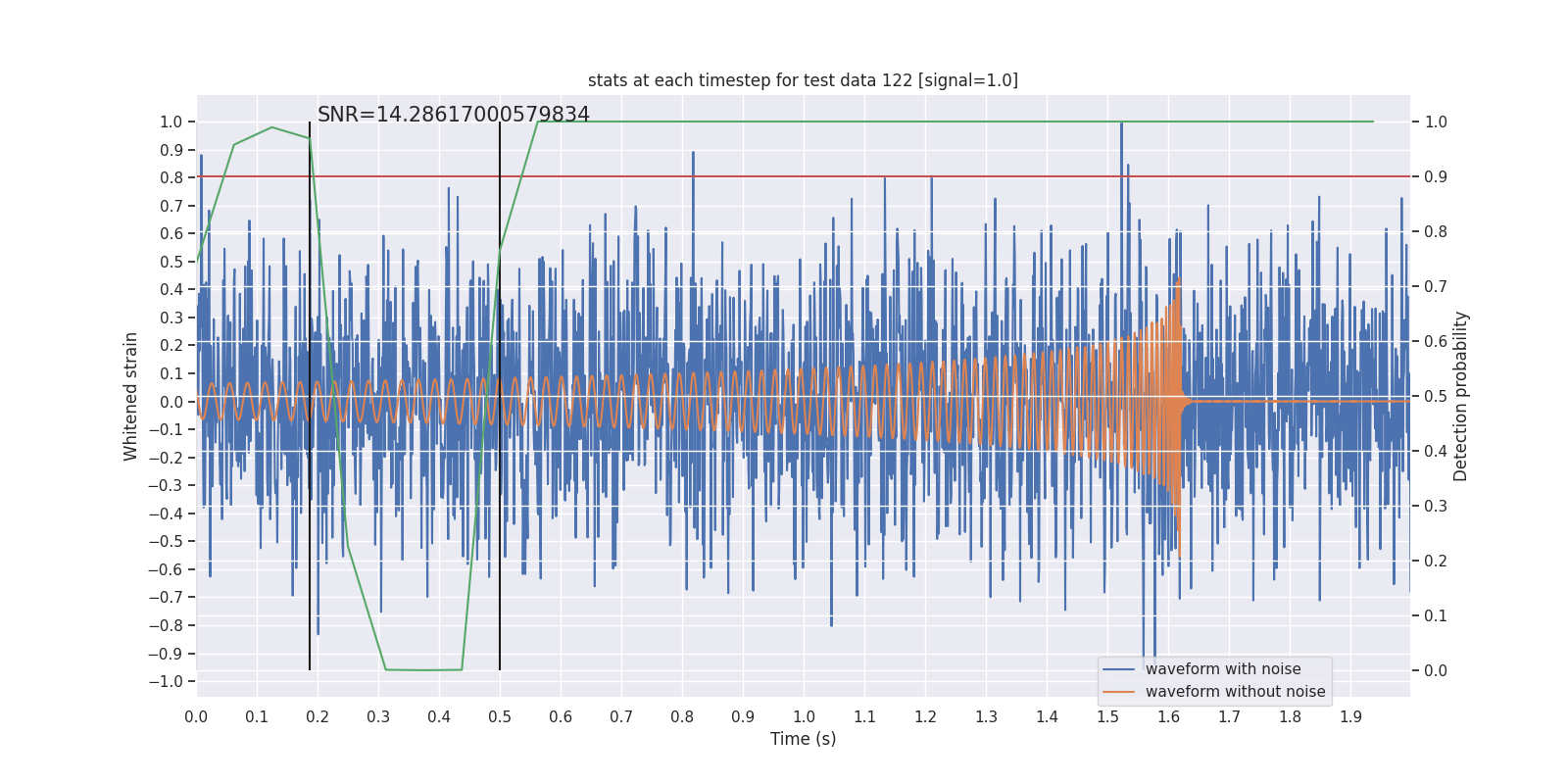Click the 'Detection probability' right axis label
This screenshot has width=1568, height=784.
pyautogui.click(x=1461, y=396)
